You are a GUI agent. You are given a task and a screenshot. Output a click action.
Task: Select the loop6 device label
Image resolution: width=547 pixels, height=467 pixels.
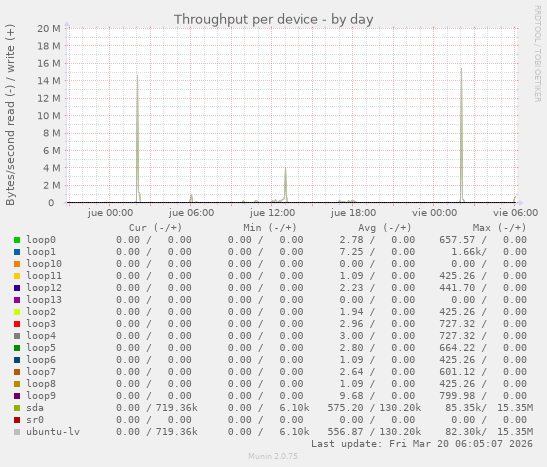coord(41,360)
